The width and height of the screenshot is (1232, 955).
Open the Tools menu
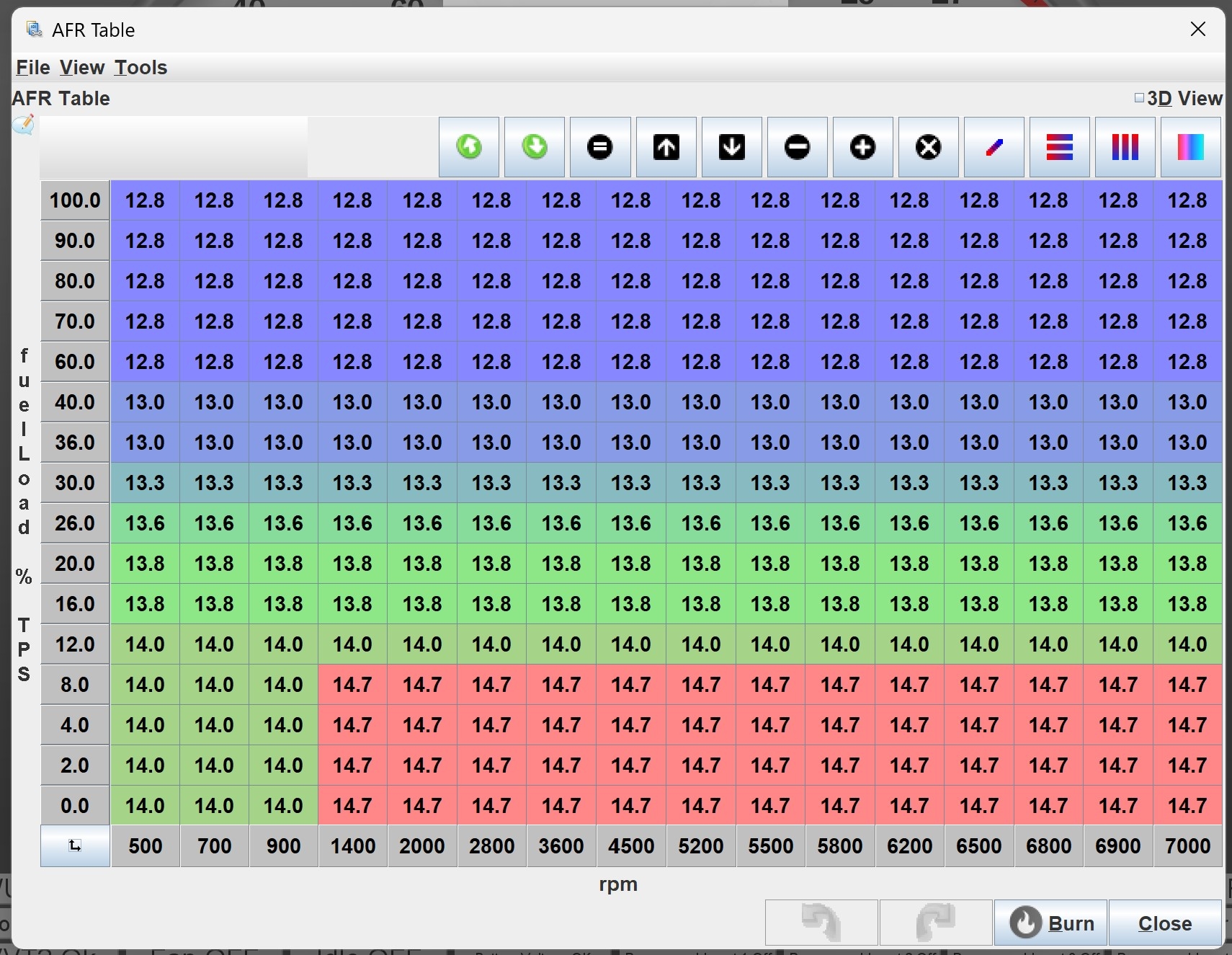coord(140,68)
